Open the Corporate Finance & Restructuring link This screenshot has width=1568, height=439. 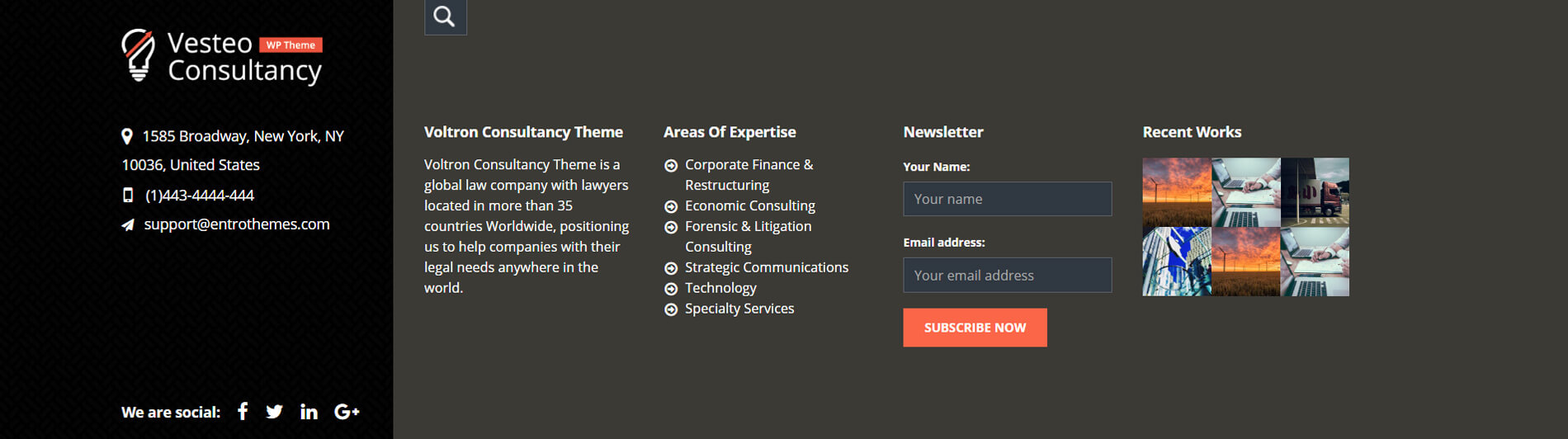749,175
